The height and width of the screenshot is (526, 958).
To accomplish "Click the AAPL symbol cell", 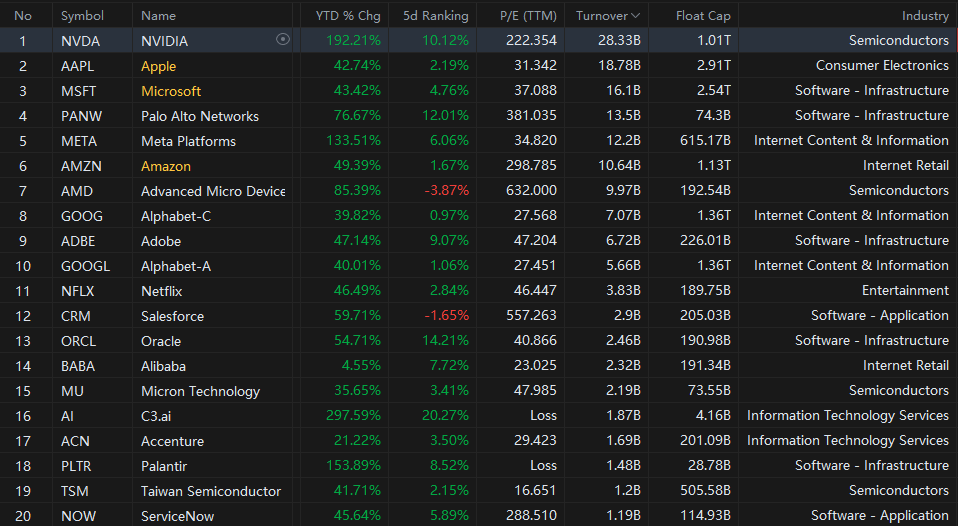I will tap(77, 66).
